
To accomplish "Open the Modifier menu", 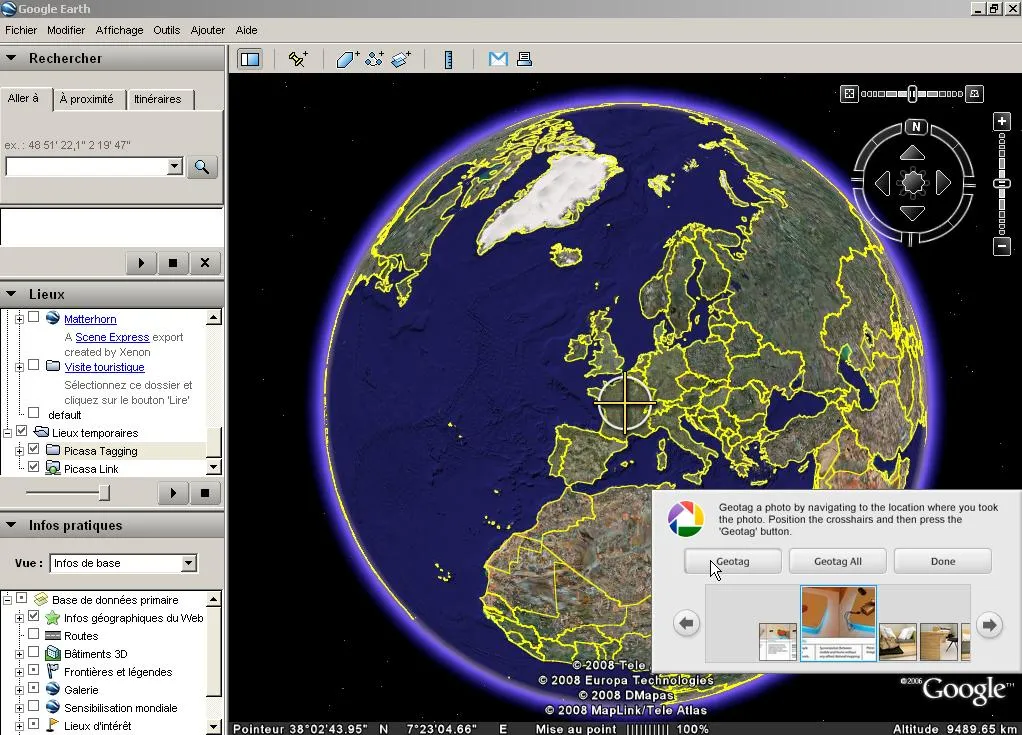I will pos(66,30).
